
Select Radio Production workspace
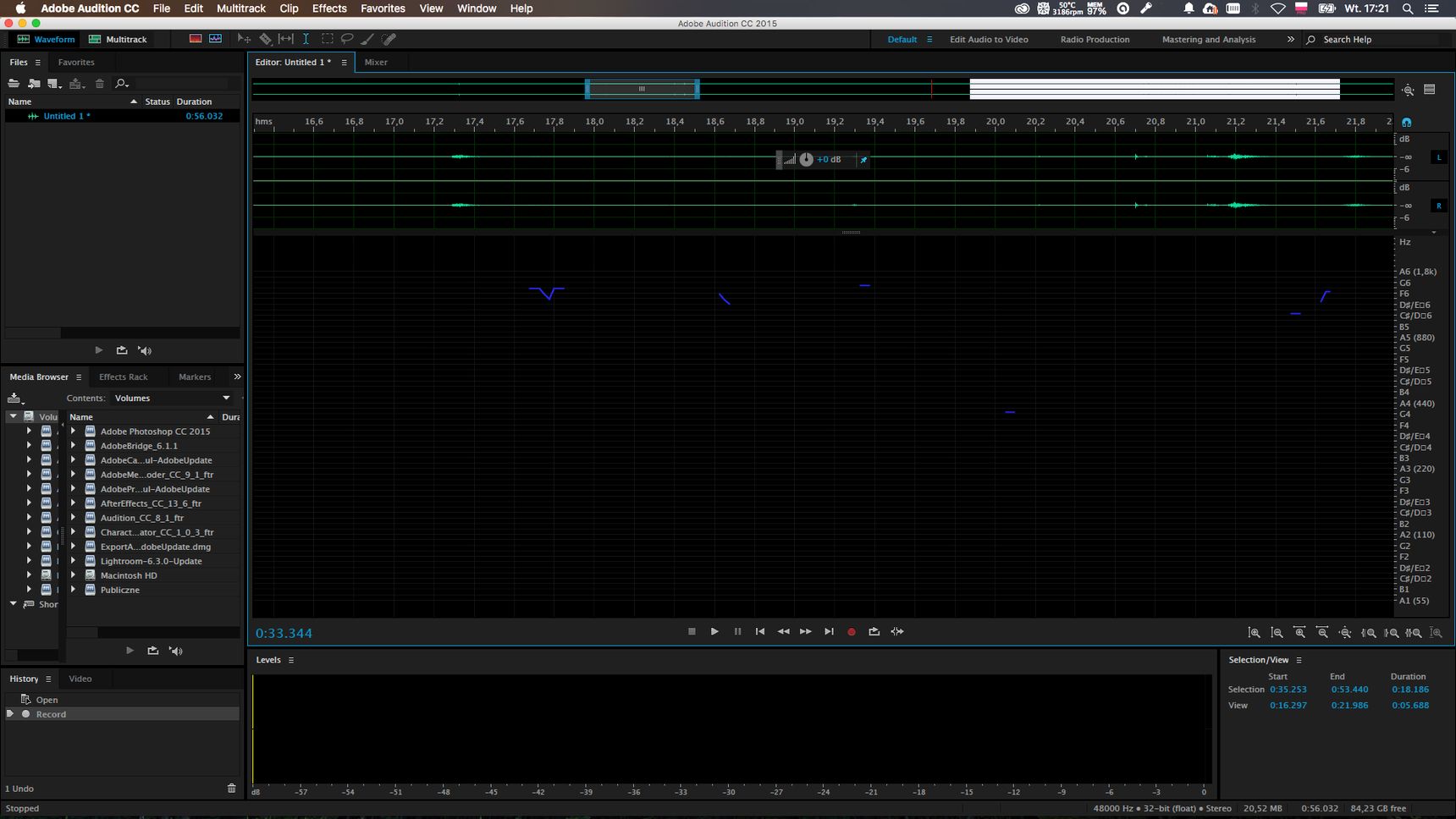click(x=1095, y=39)
